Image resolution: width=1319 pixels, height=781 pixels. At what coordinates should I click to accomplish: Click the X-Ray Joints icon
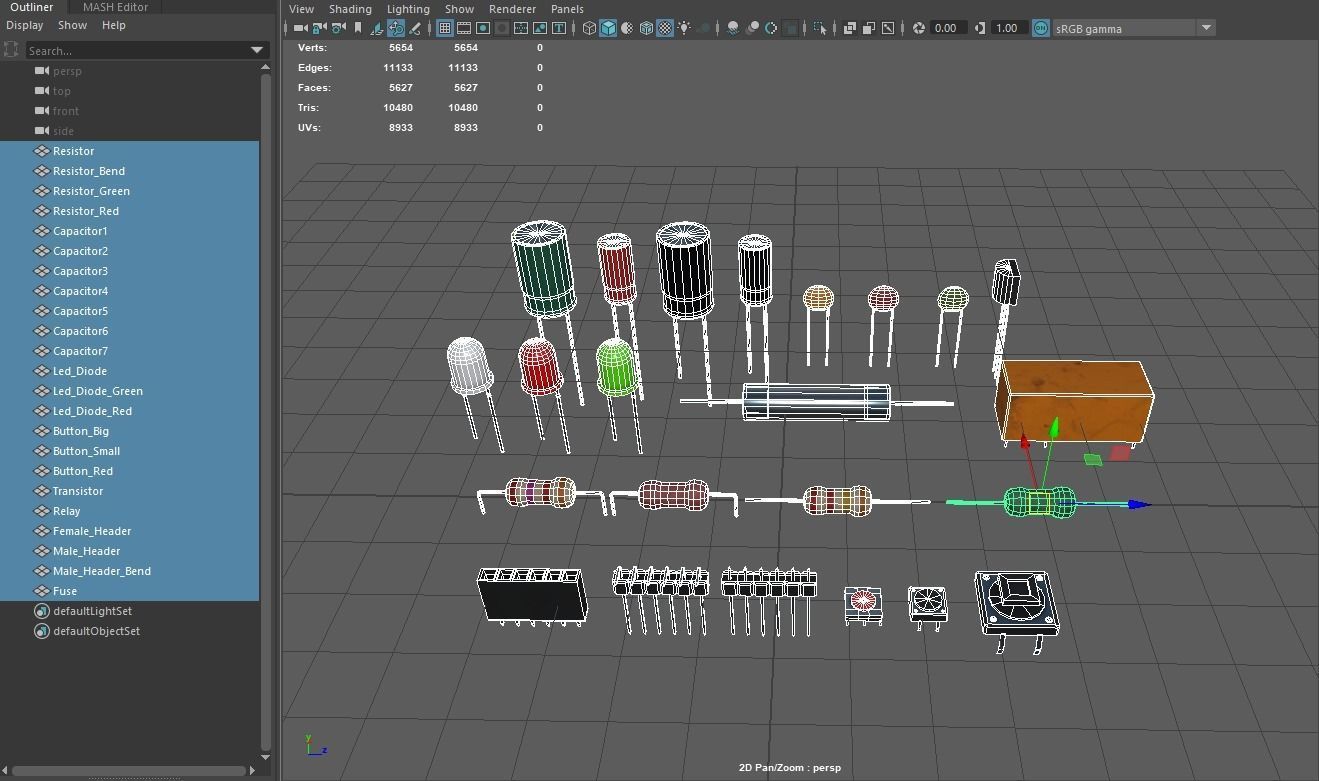(x=888, y=28)
